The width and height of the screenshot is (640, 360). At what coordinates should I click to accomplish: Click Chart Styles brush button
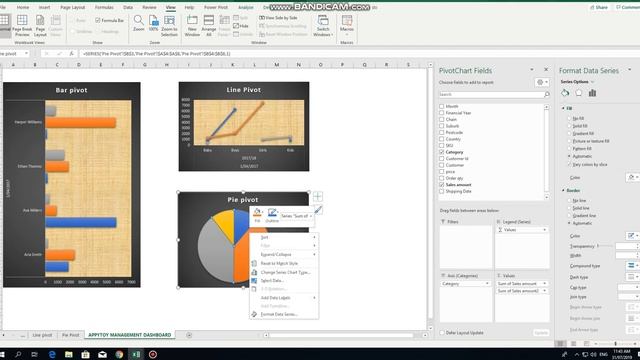(318, 210)
